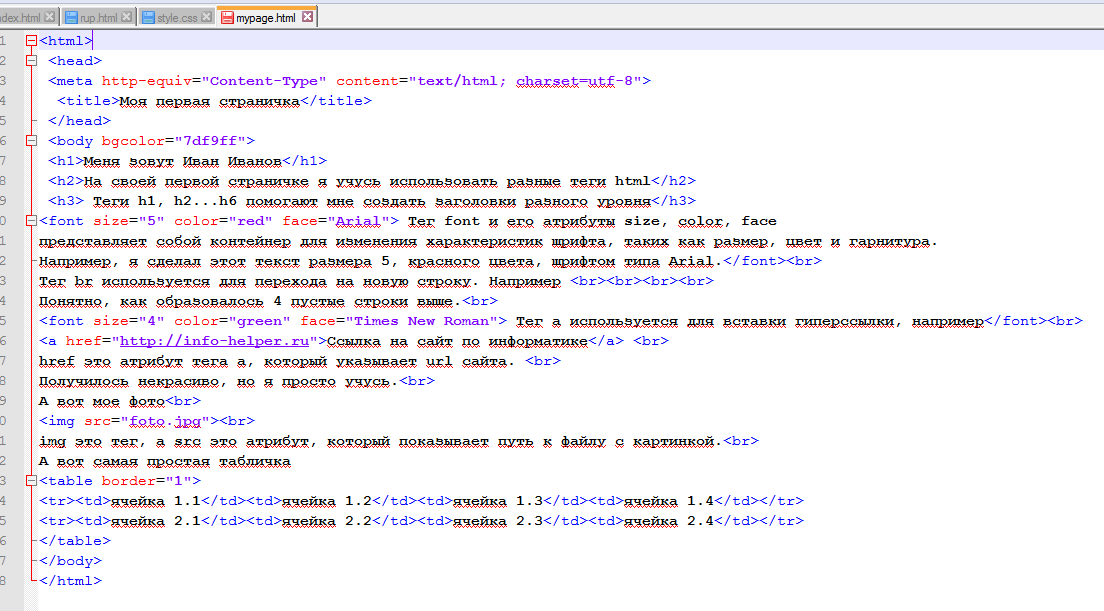Select the mypage.html tab

(265, 18)
